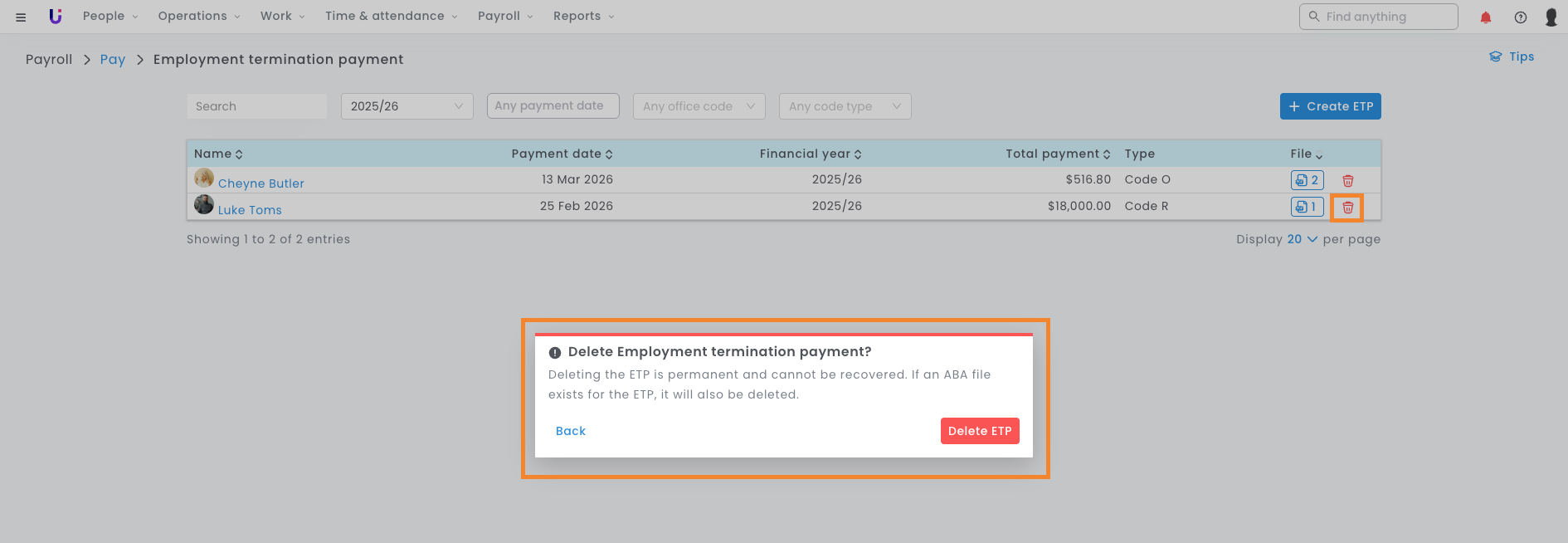Open the Any code type dropdown
The height and width of the screenshot is (543, 1568).
point(845,106)
